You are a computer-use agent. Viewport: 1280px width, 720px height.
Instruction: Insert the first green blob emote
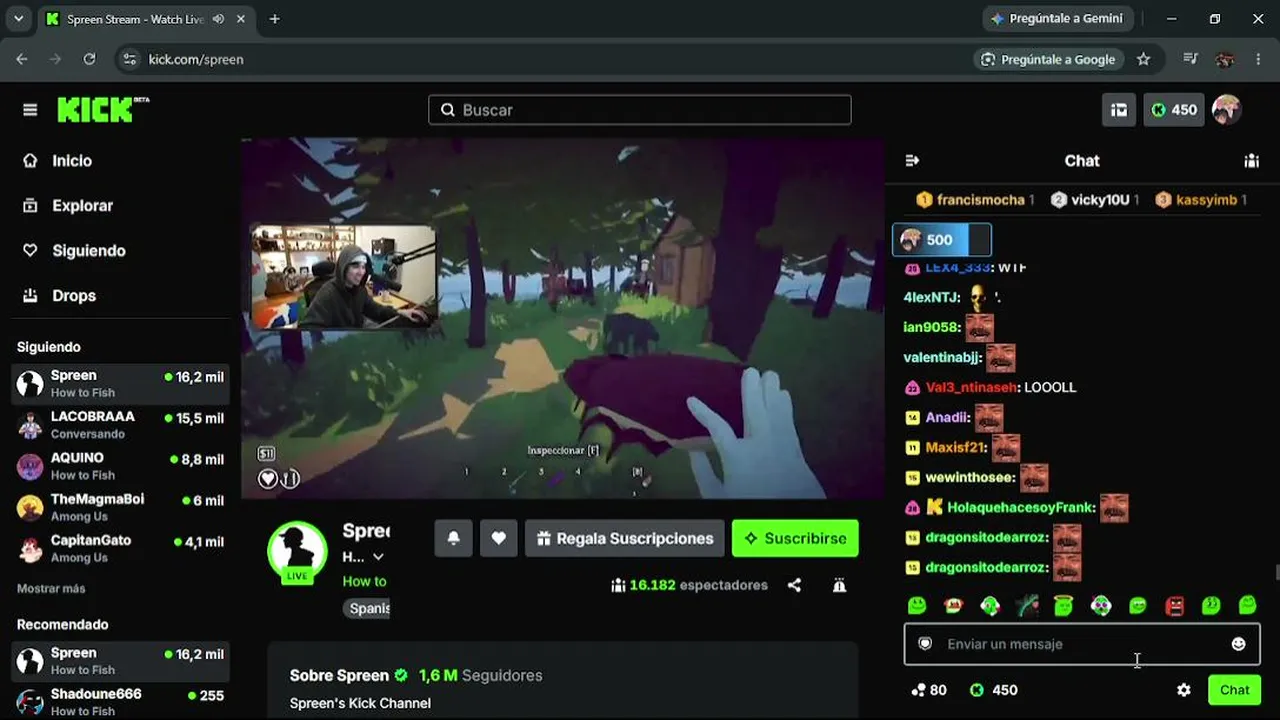point(917,605)
